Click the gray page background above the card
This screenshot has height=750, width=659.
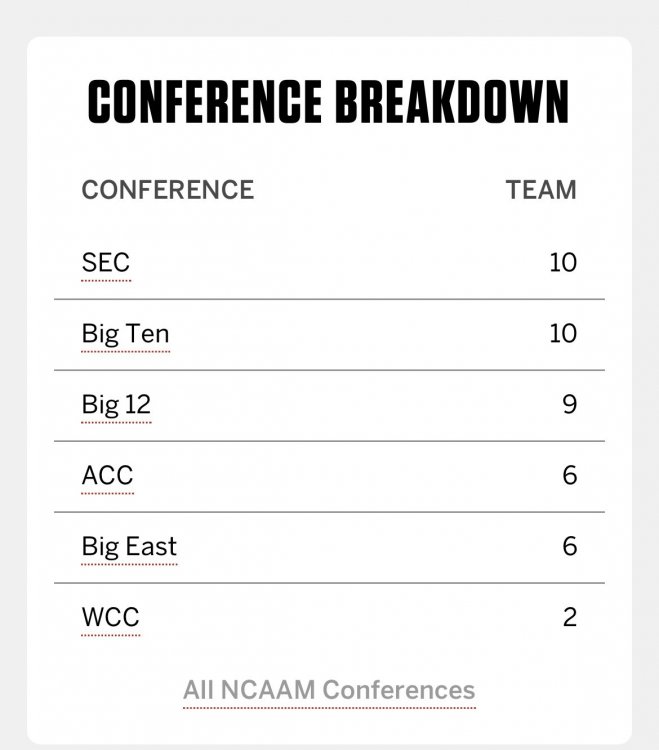click(x=329, y=17)
